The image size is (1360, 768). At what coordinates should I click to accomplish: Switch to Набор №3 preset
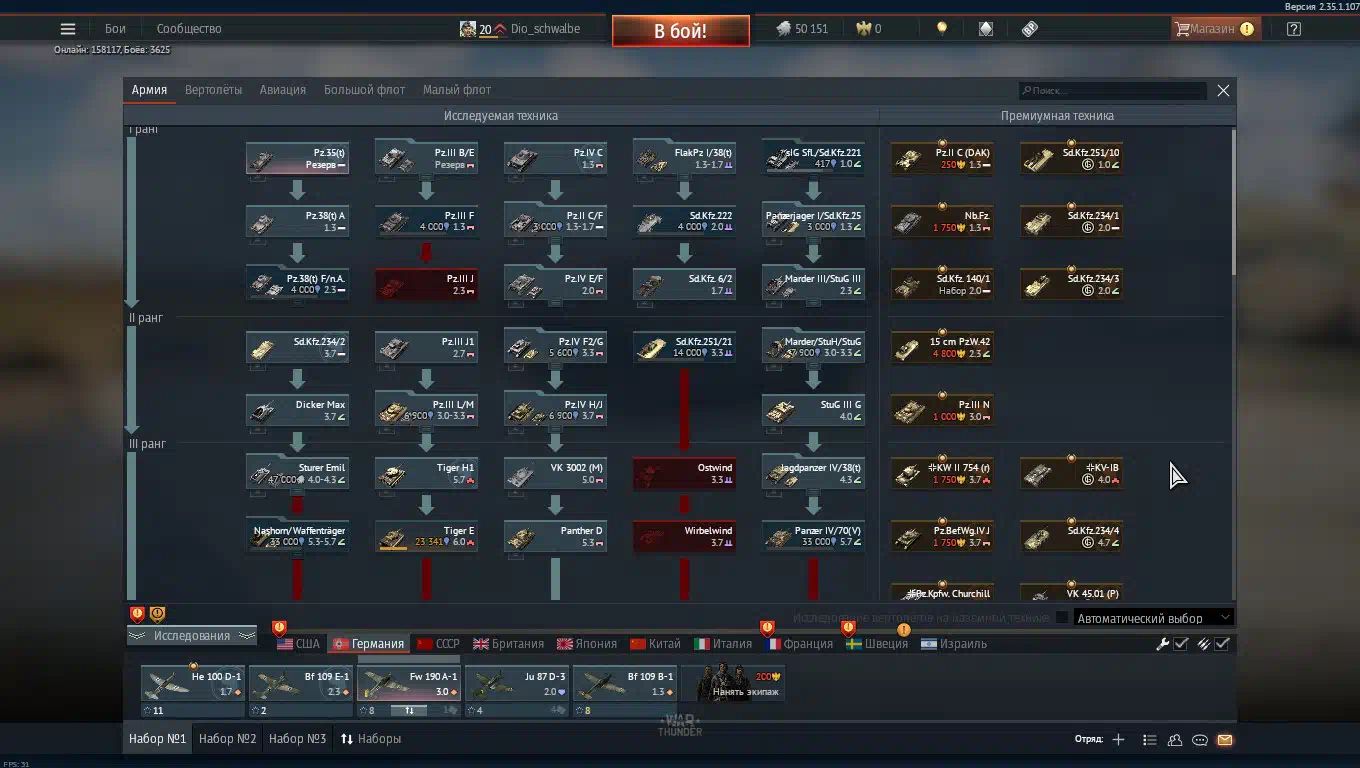coord(298,739)
